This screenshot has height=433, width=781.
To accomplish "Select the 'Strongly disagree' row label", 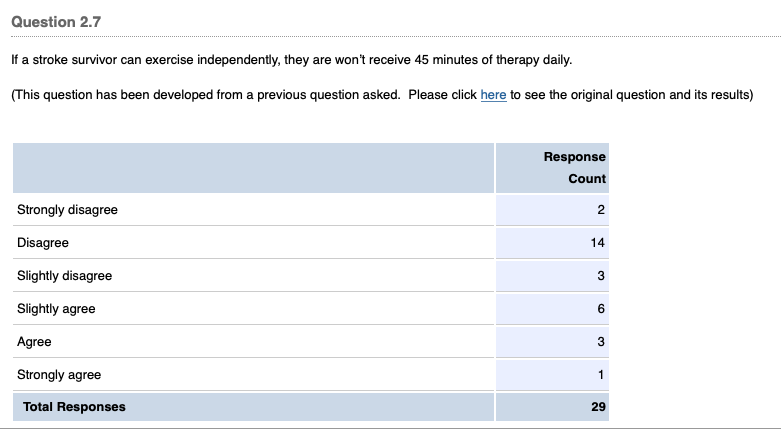I will coord(67,210).
